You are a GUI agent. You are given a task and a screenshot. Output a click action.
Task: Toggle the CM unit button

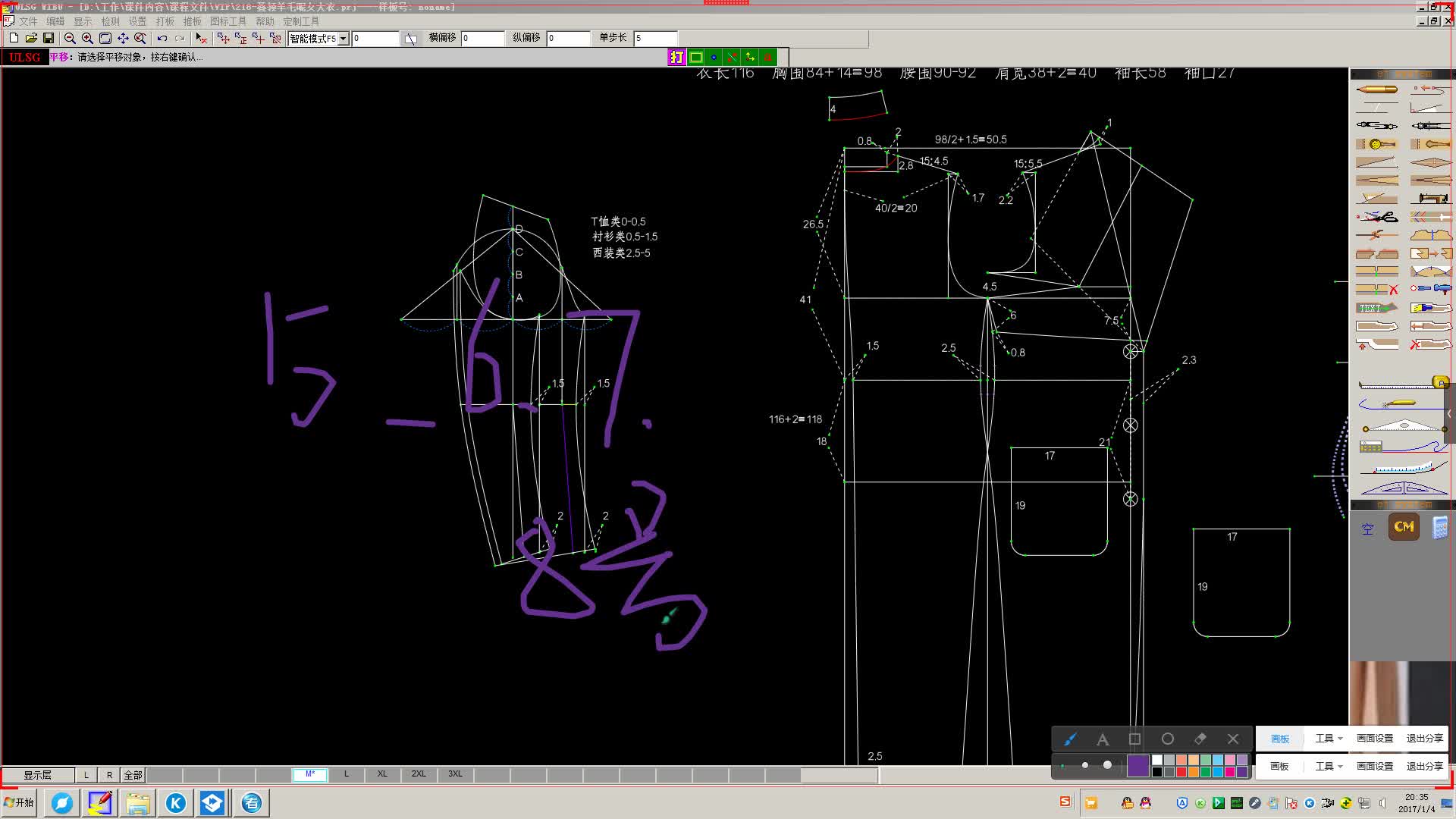coord(1404,526)
